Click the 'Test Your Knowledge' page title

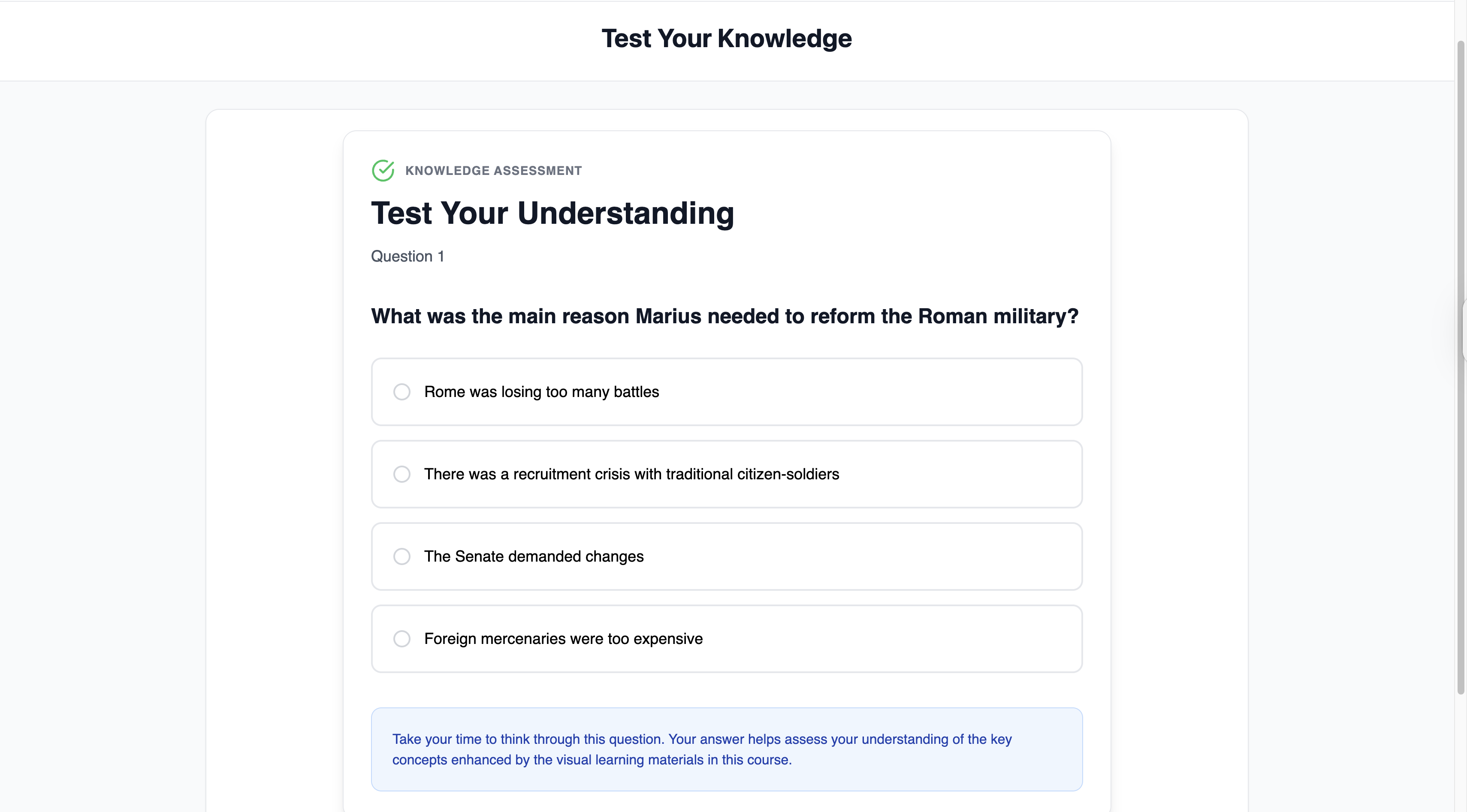point(726,39)
